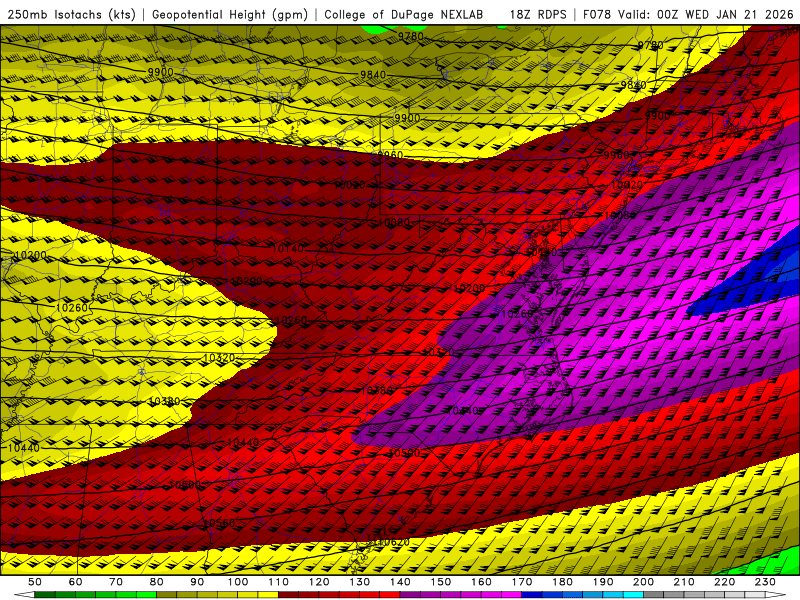Click the 'College of DuPage NEXLAB' header text
Viewport: 800px width, 600px height.
coord(404,14)
